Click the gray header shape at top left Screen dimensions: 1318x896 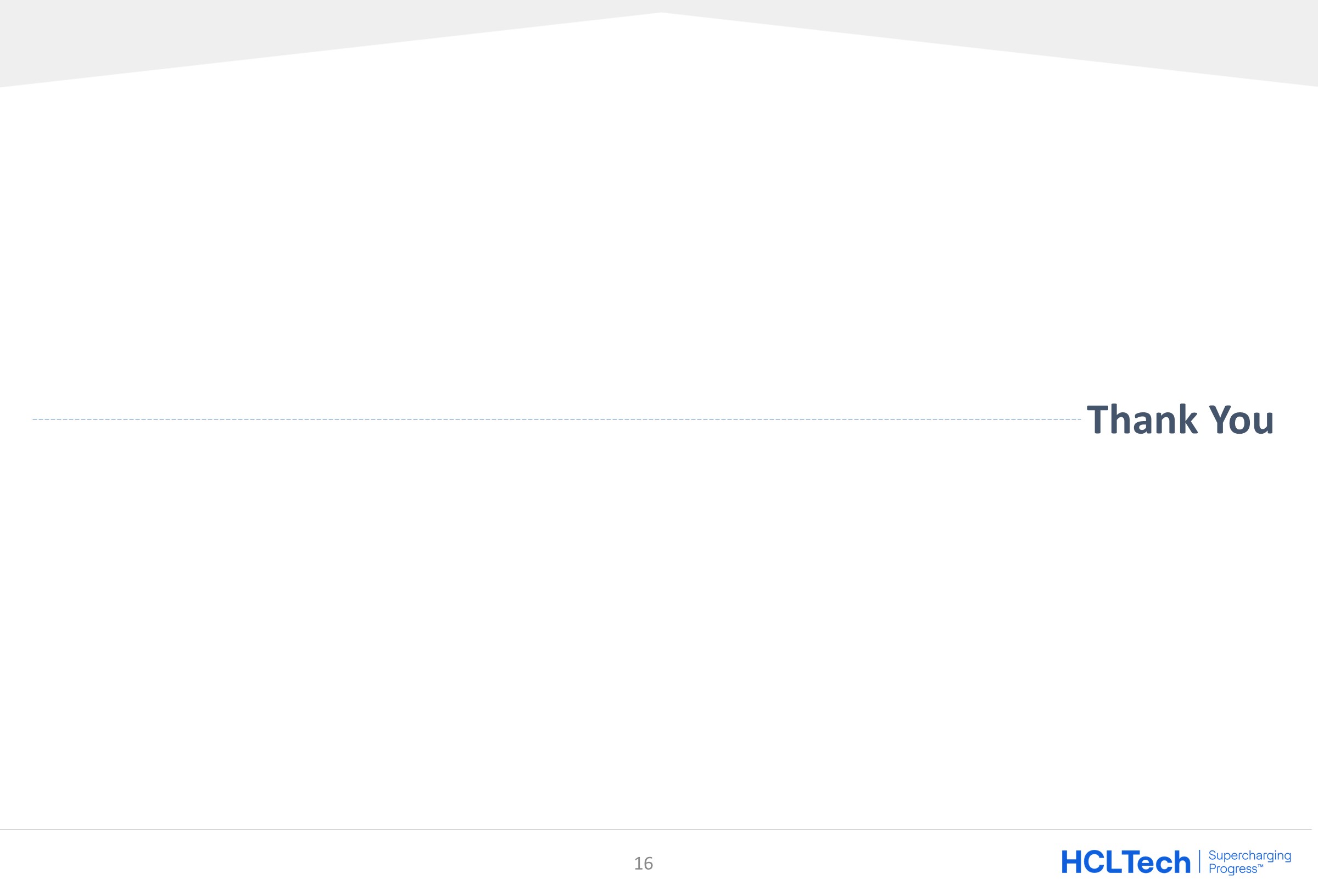(170, 34)
